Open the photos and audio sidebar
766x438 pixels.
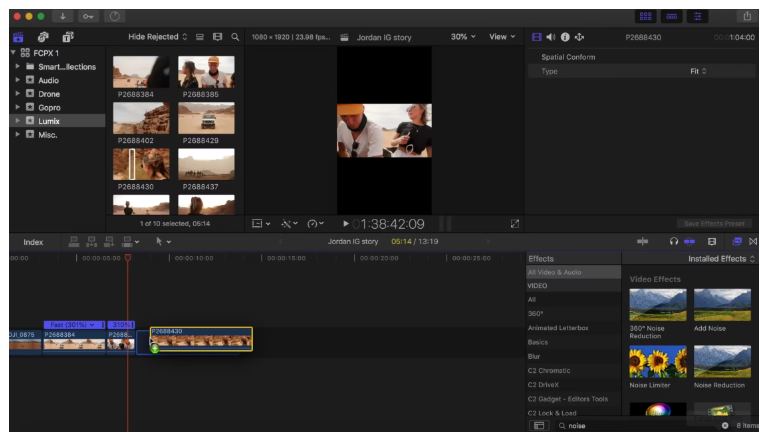43,37
